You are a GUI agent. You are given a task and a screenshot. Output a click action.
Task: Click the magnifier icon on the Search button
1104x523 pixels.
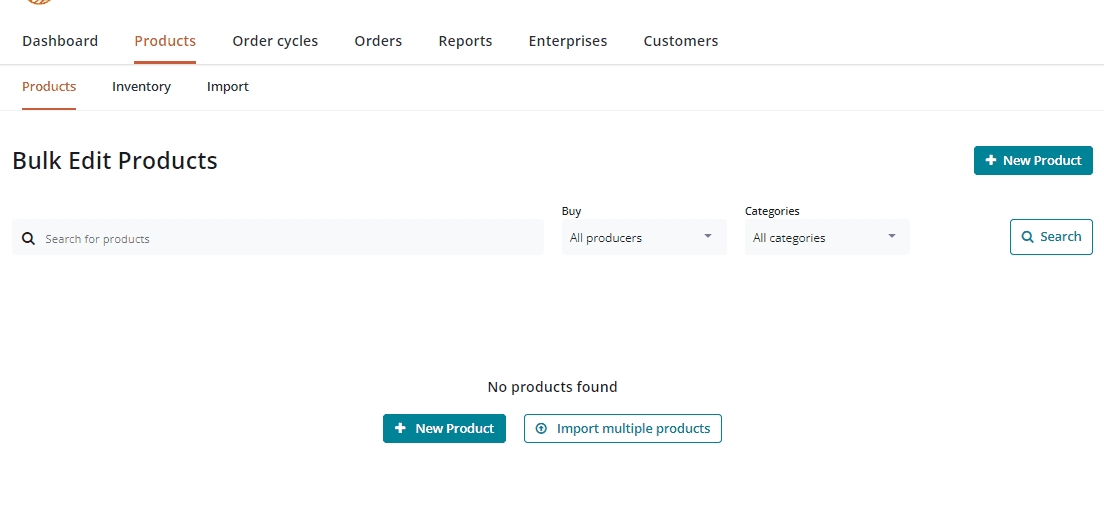[x=1027, y=238]
